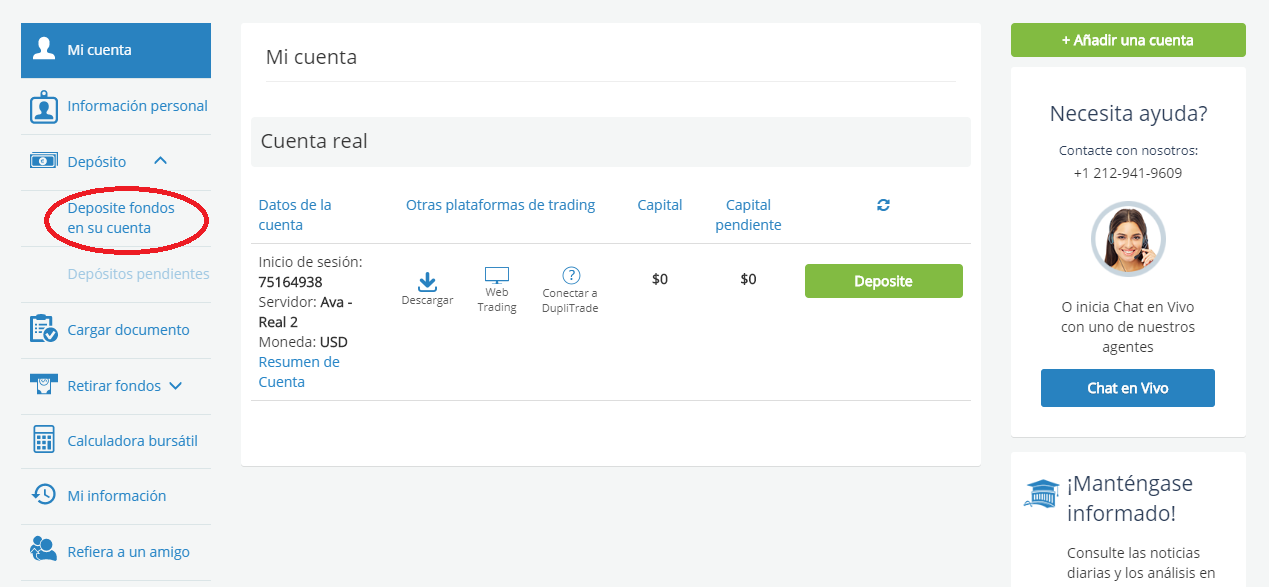Click the support agent avatar photo
Image resolution: width=1269 pixels, height=587 pixels.
point(1127,240)
